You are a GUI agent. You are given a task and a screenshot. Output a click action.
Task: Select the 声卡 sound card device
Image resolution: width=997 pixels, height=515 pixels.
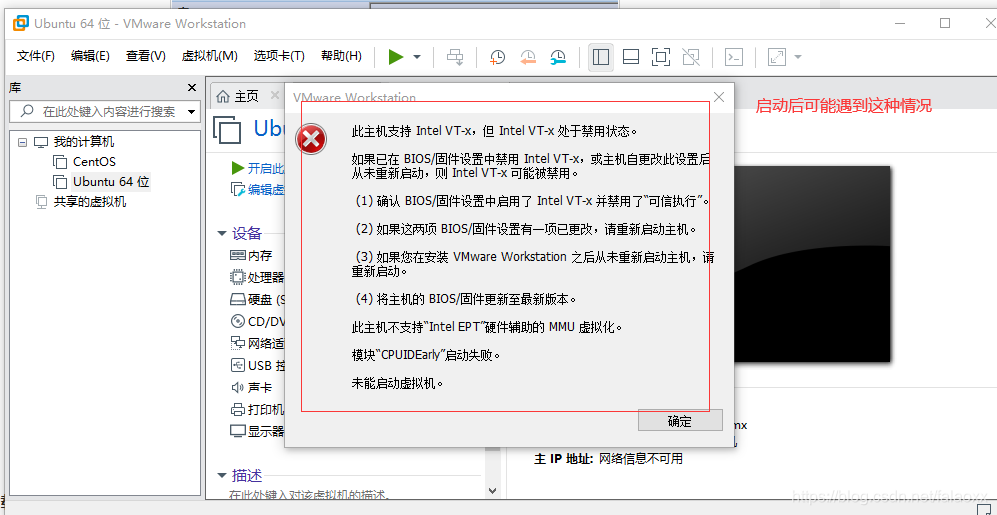[x=257, y=387]
